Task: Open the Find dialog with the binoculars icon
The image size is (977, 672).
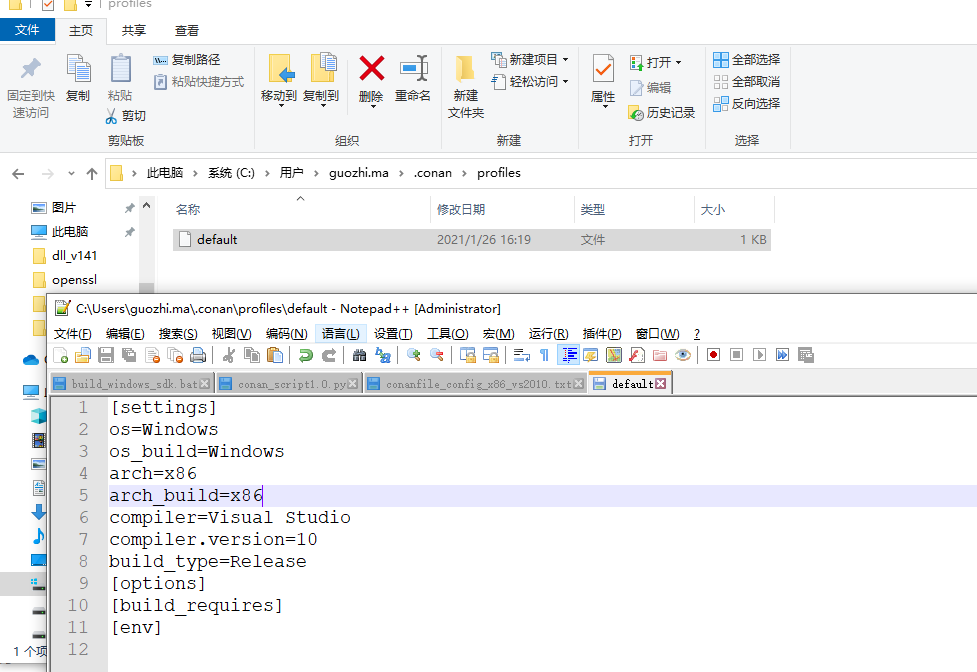Action: pos(360,356)
